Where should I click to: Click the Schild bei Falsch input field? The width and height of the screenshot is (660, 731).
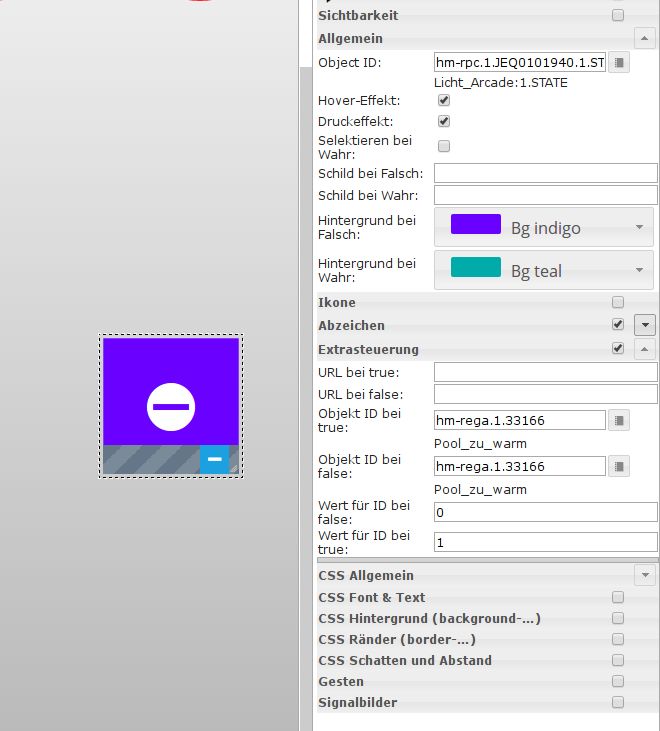545,174
